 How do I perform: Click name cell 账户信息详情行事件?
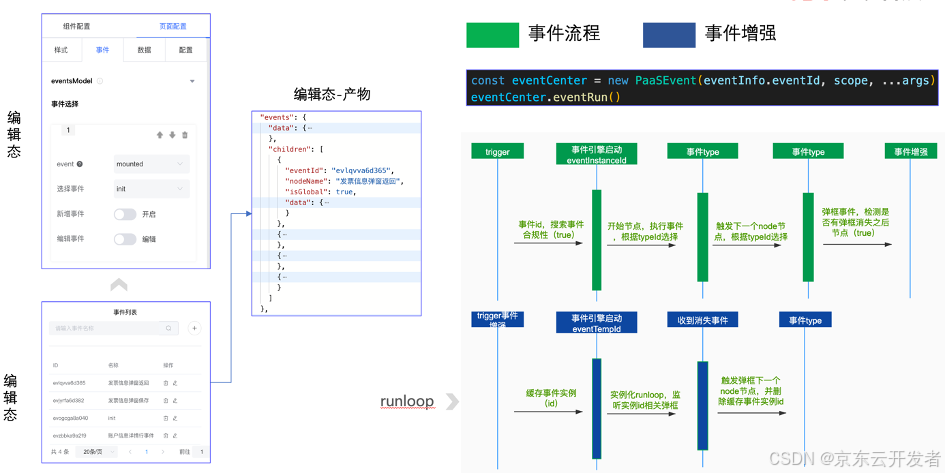pos(131,435)
